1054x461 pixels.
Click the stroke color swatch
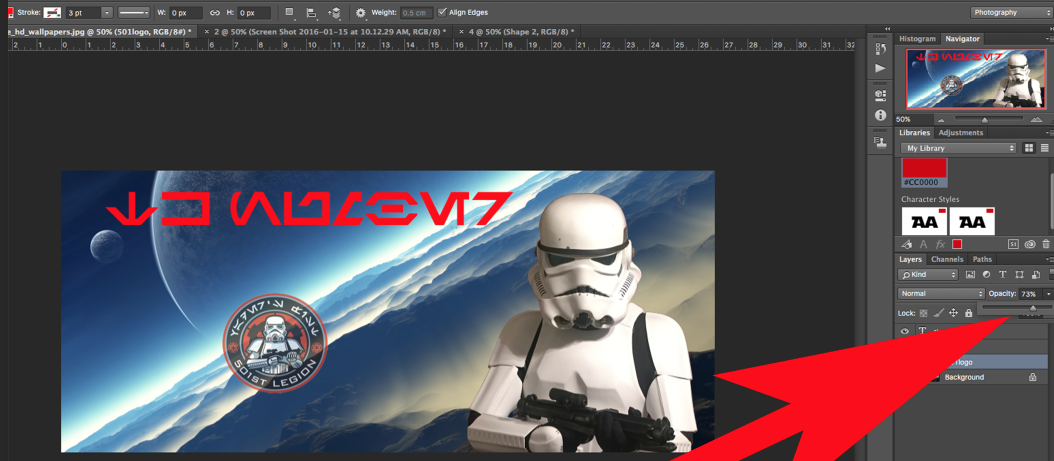[x=52, y=13]
